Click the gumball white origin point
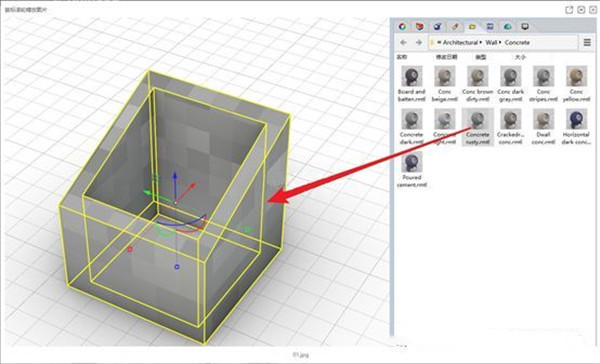The image size is (600, 364). 175,202
